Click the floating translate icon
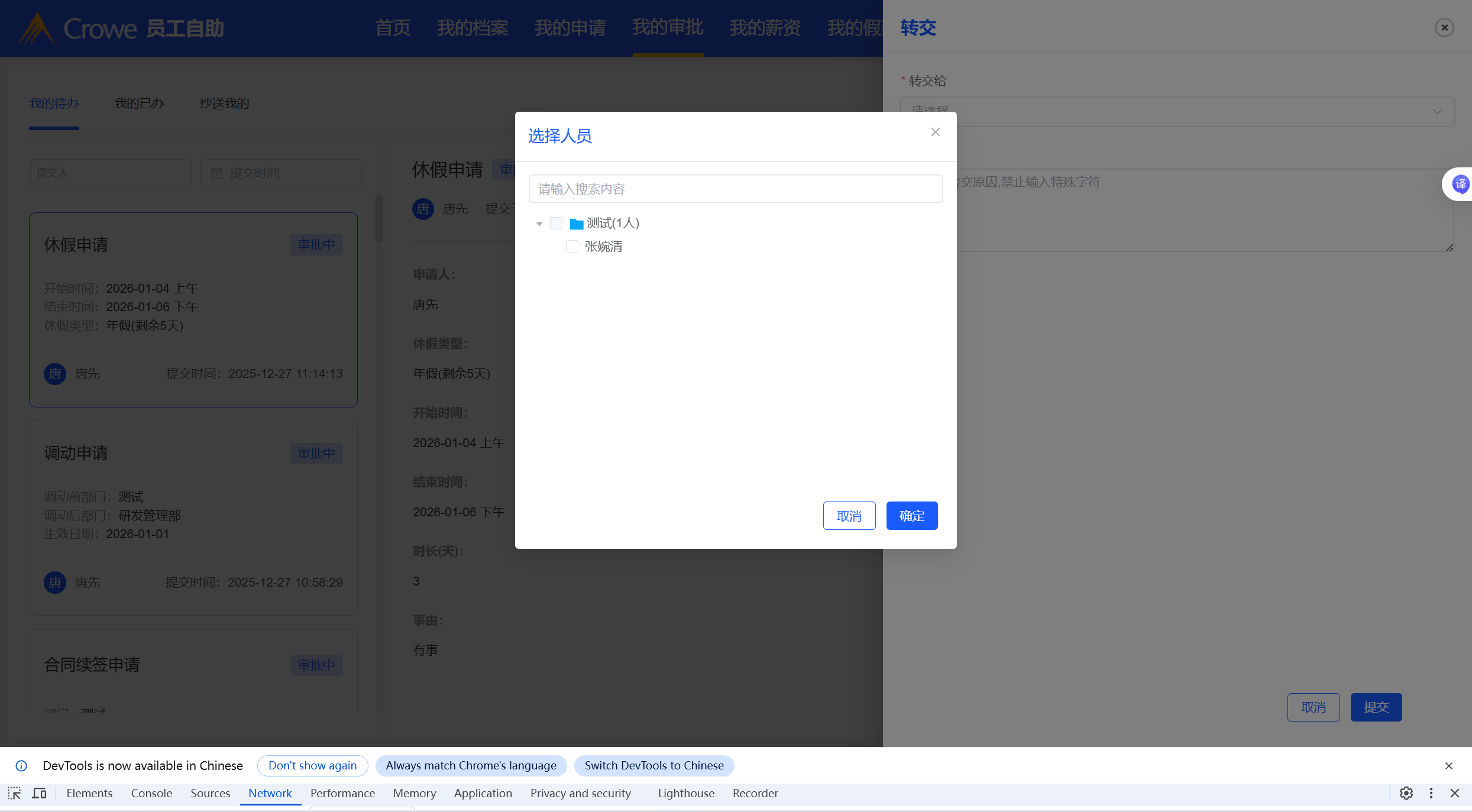This screenshot has width=1472, height=812. pos(1460,184)
